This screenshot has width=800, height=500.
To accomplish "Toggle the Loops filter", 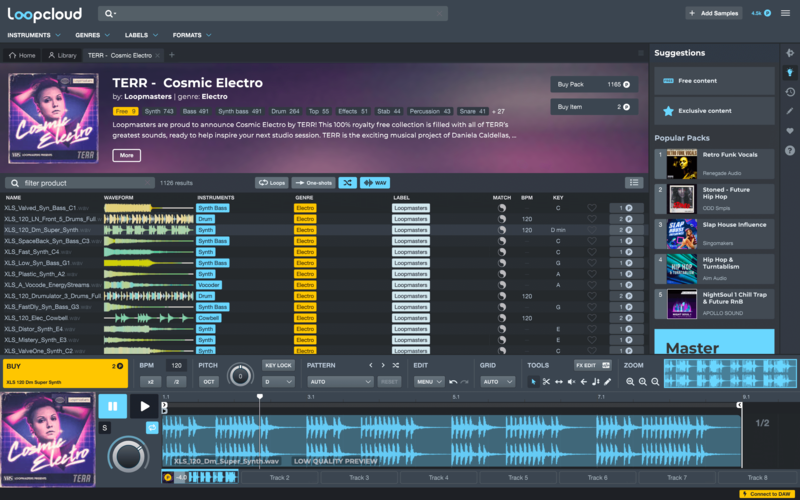I will pyautogui.click(x=271, y=183).
